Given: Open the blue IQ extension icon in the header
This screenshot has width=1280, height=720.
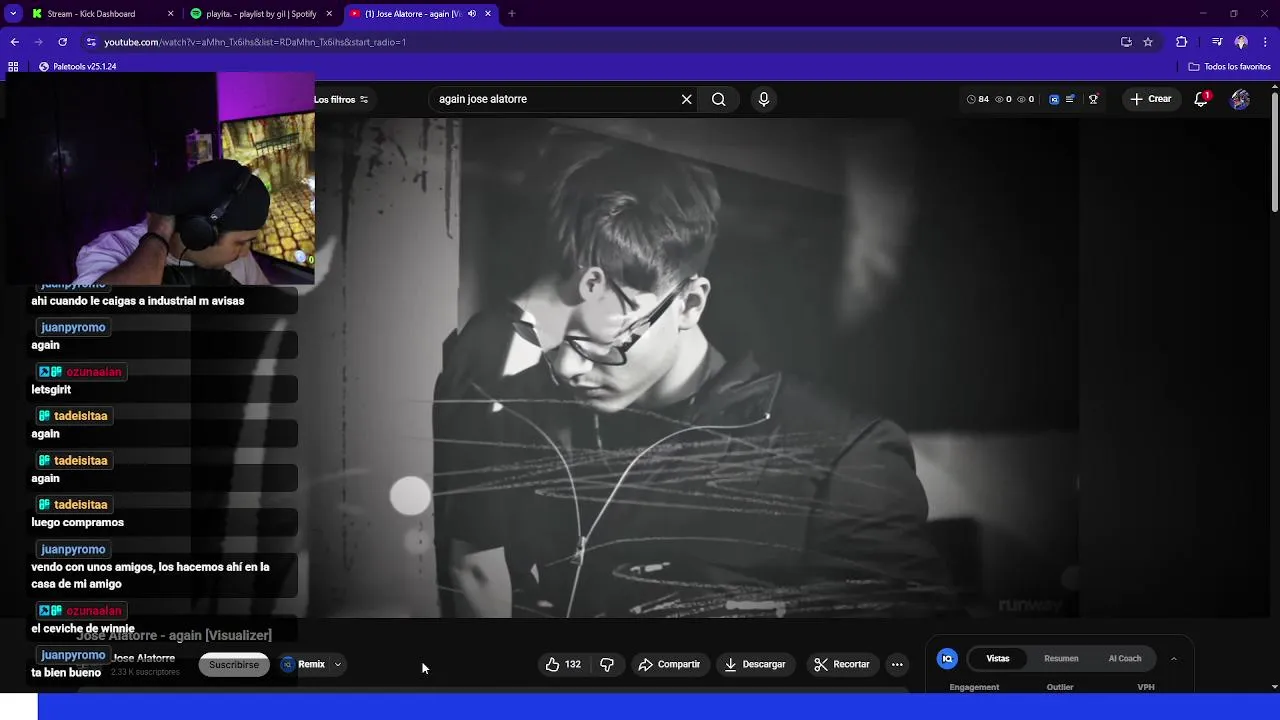Looking at the screenshot, I should (1054, 99).
